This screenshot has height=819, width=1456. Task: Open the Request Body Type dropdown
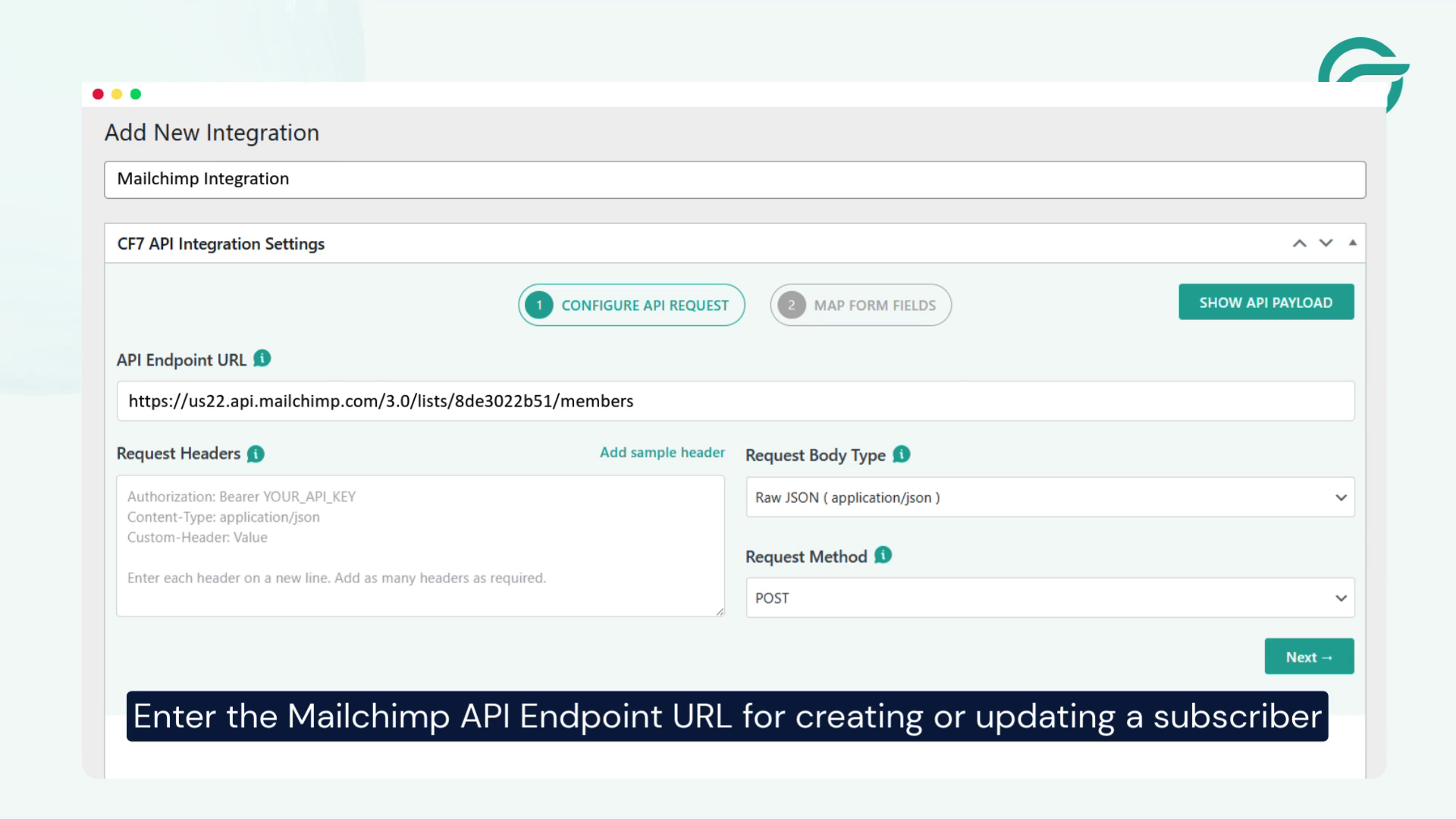pyautogui.click(x=1050, y=497)
